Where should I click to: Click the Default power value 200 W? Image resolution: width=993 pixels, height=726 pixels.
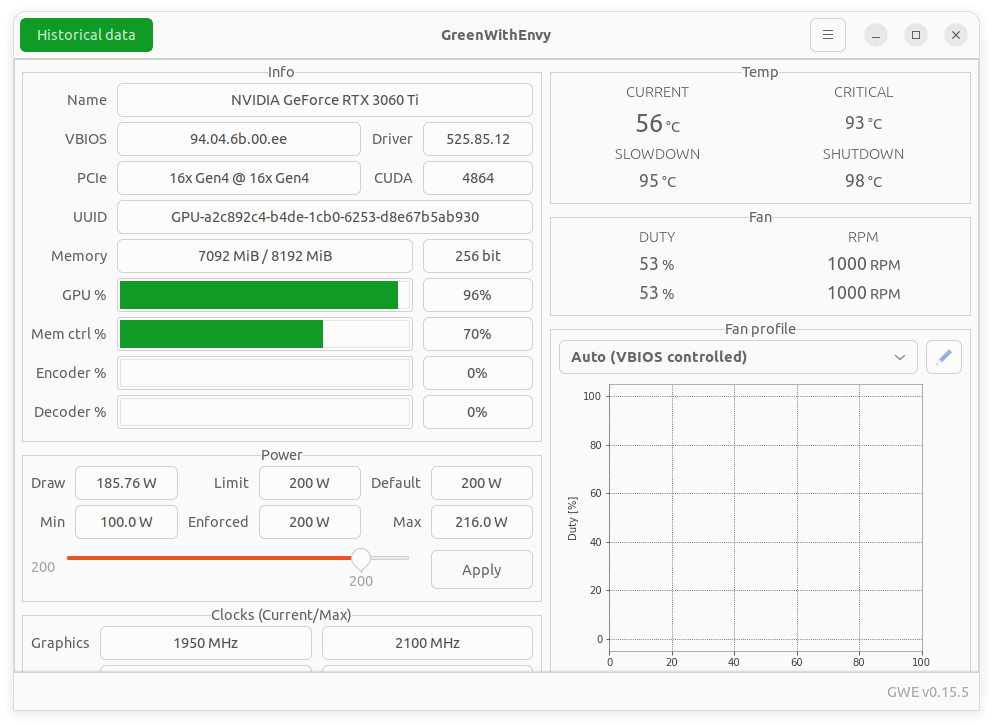481,483
